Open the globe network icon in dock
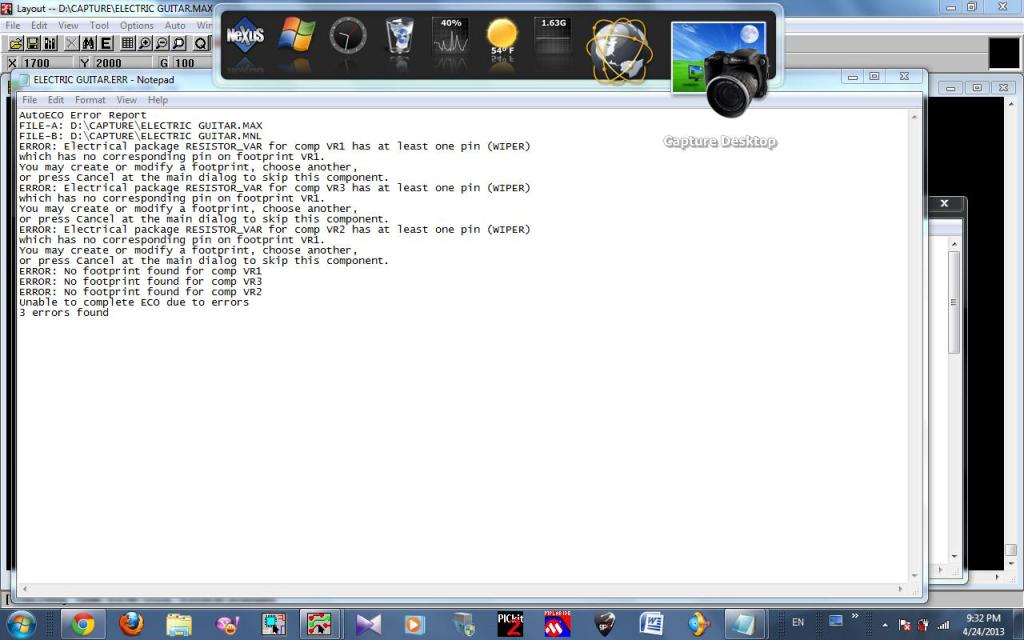1024x640 pixels. tap(618, 52)
